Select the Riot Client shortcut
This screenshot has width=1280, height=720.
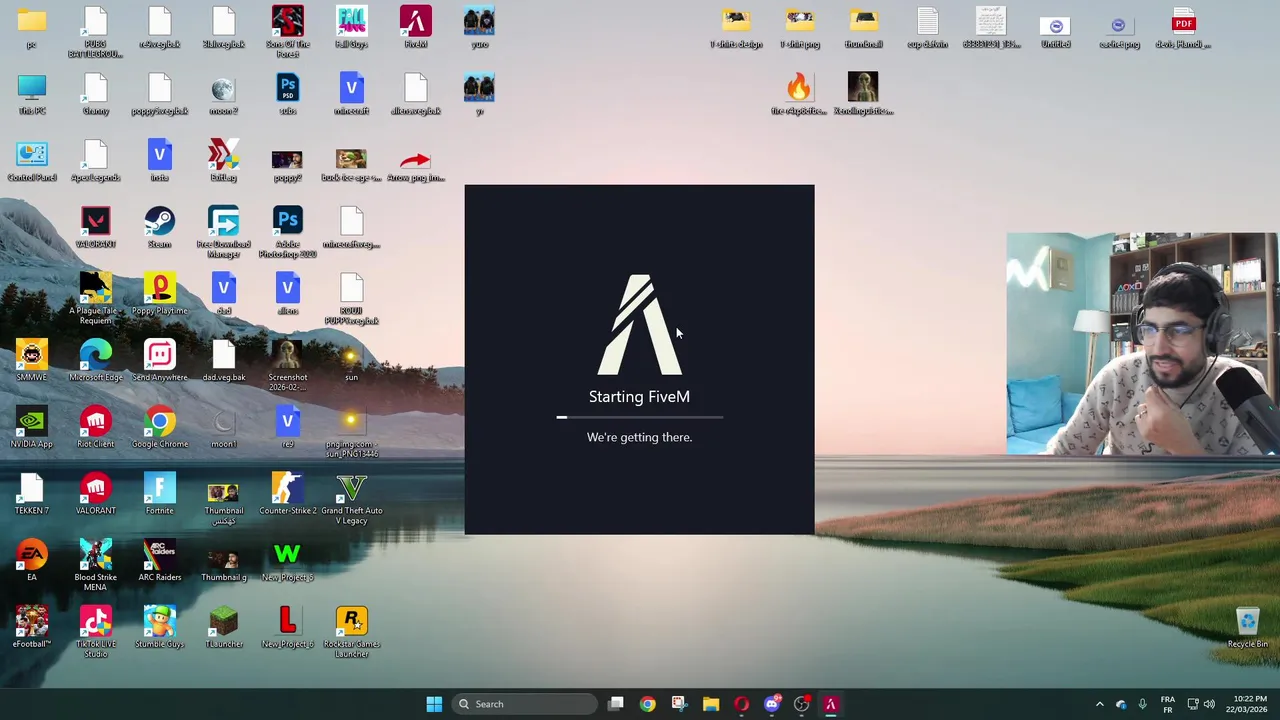tap(95, 427)
